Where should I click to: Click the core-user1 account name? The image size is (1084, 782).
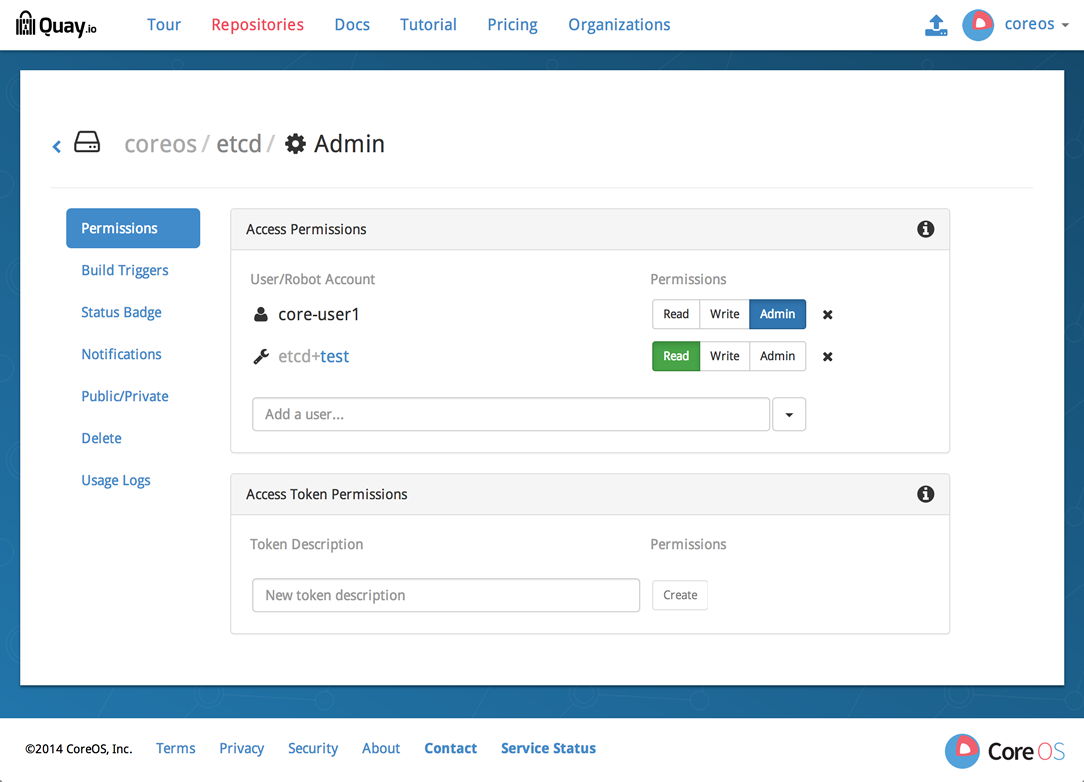coord(319,315)
